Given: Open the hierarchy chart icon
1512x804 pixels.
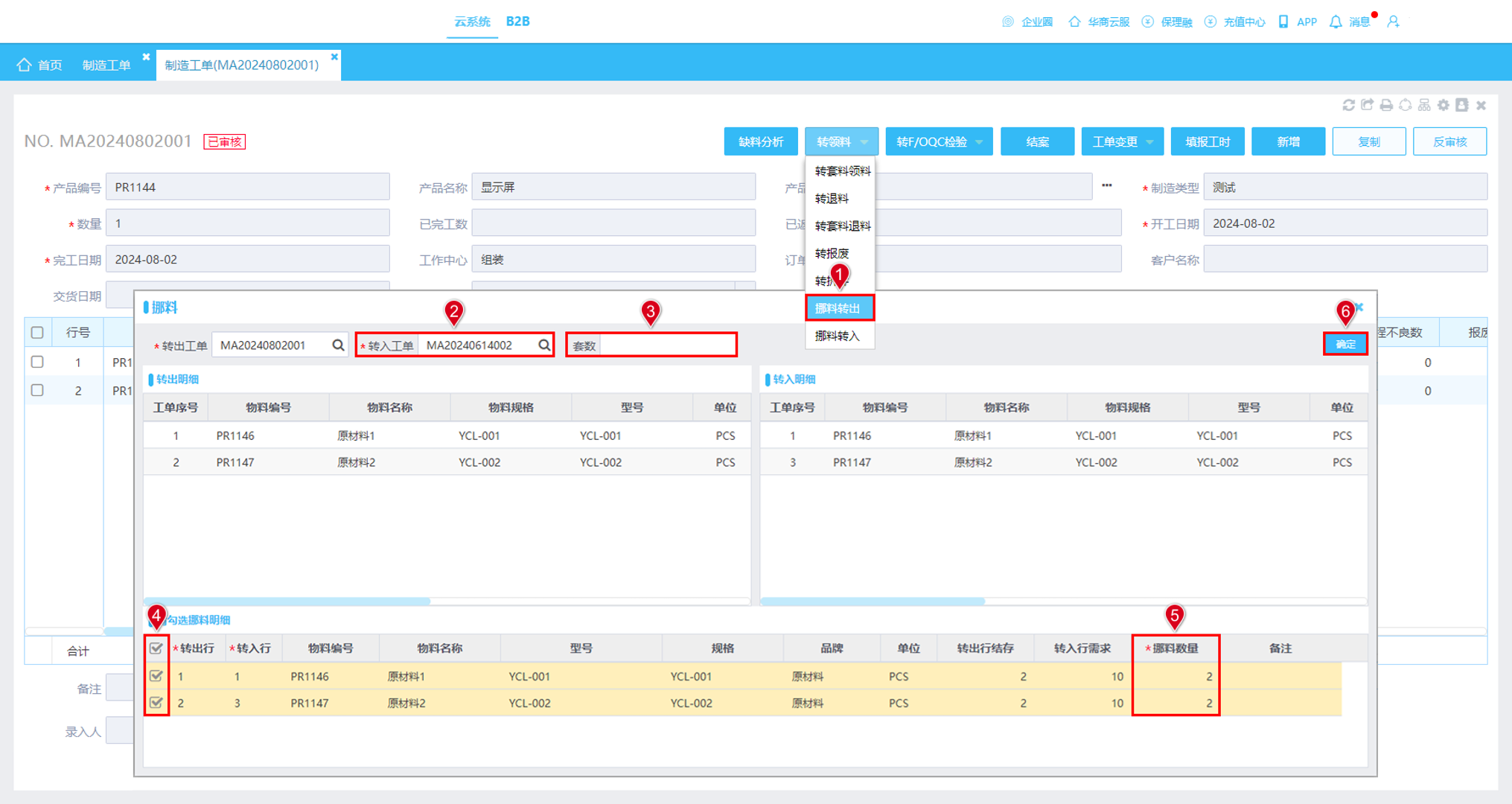Looking at the screenshot, I should (1424, 105).
